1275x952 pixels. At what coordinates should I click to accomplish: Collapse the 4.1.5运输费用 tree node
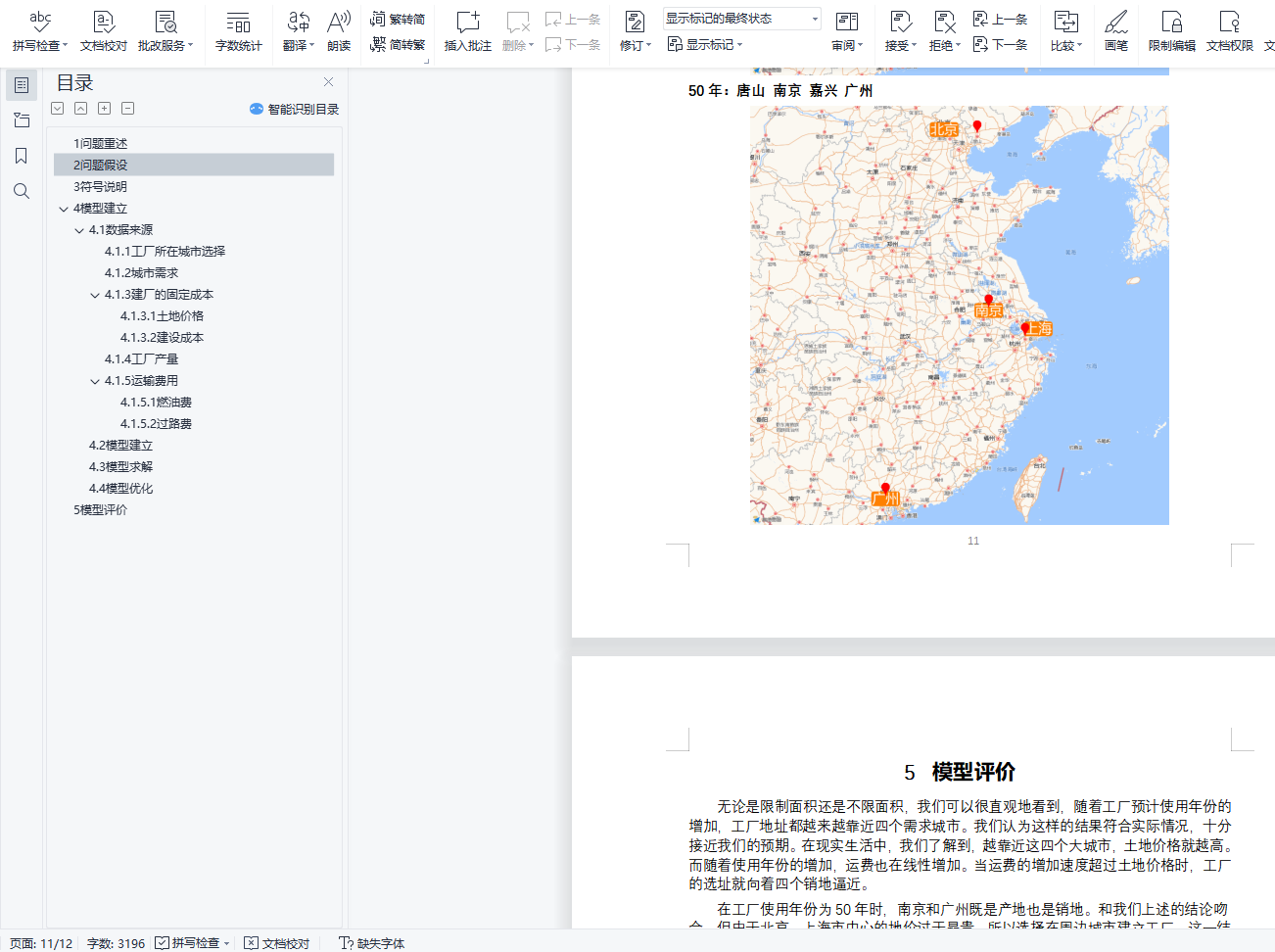point(95,381)
